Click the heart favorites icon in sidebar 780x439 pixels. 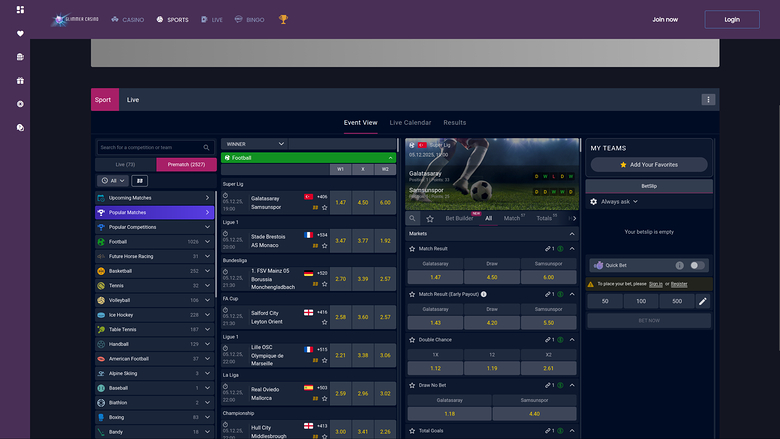20,33
